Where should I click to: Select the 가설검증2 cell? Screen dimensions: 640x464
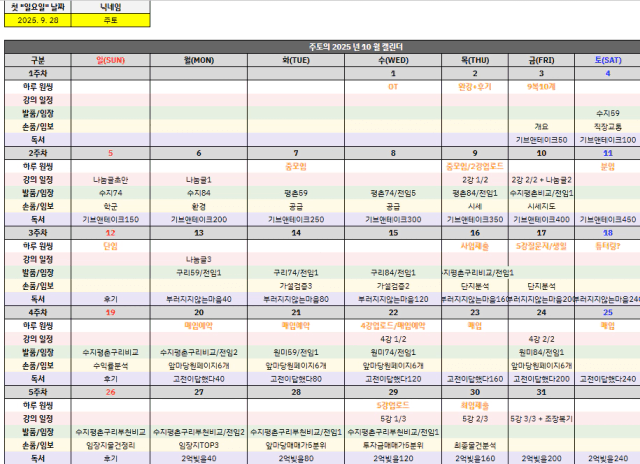point(393,286)
